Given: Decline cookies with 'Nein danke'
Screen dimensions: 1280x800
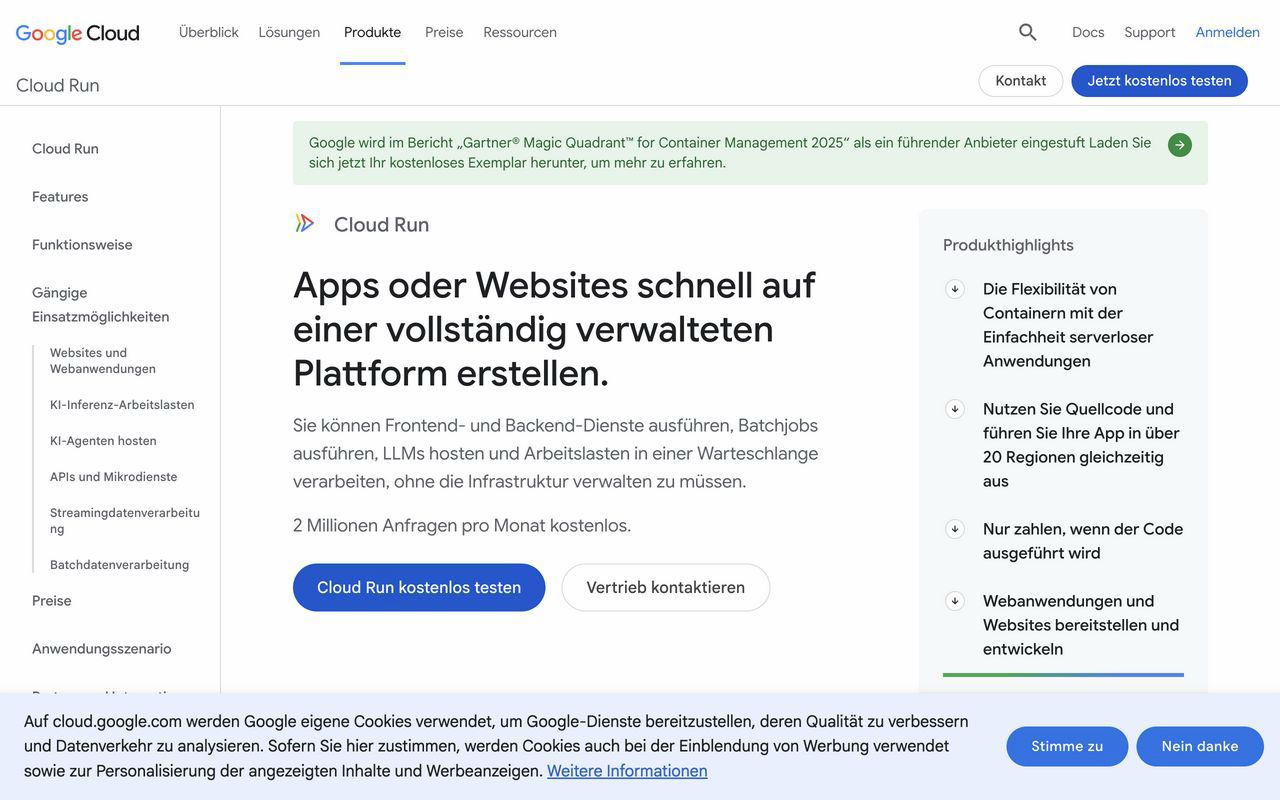Looking at the screenshot, I should click(1200, 746).
